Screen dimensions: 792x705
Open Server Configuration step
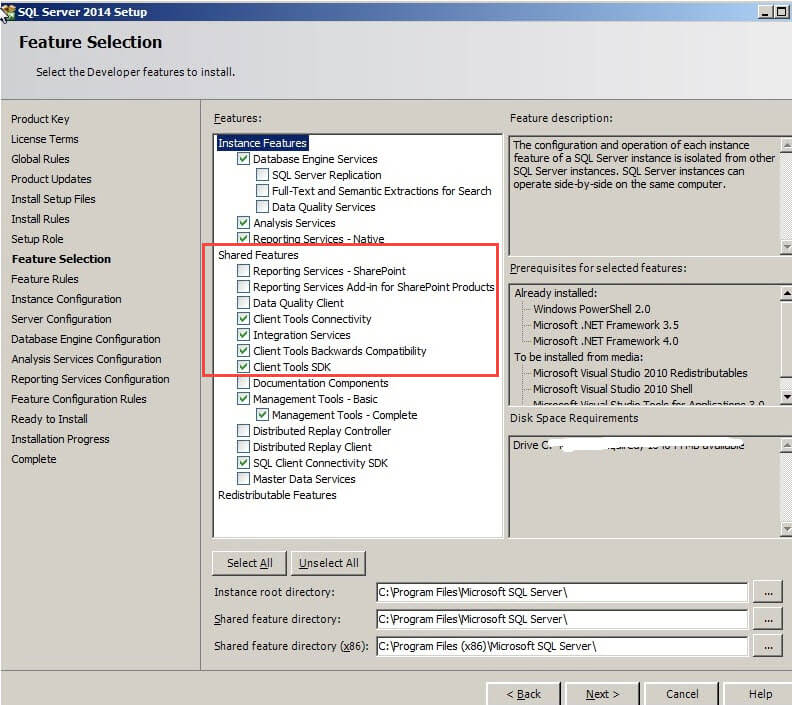pyautogui.click(x=61, y=319)
